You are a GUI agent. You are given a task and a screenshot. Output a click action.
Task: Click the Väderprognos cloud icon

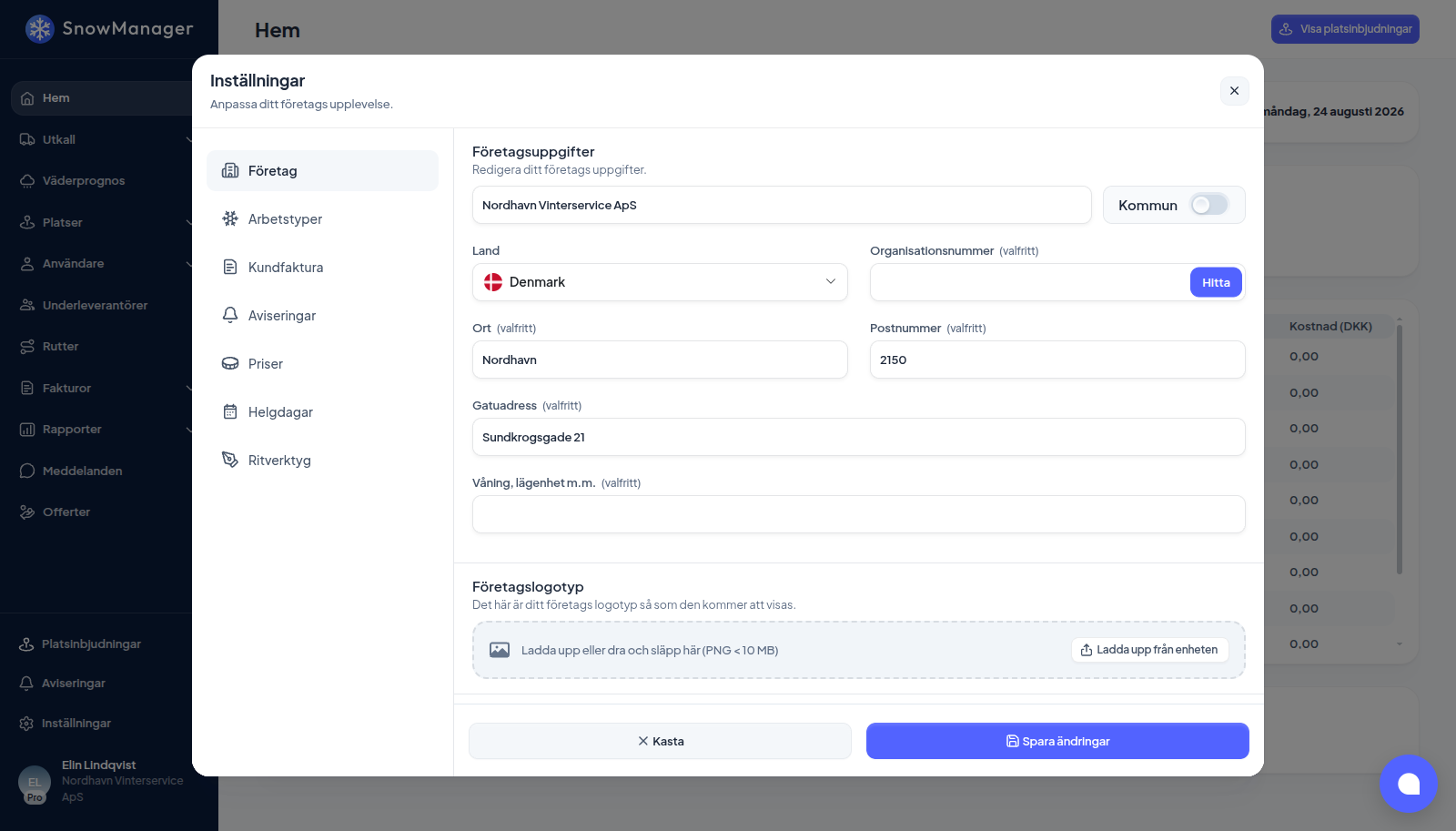[x=27, y=181]
